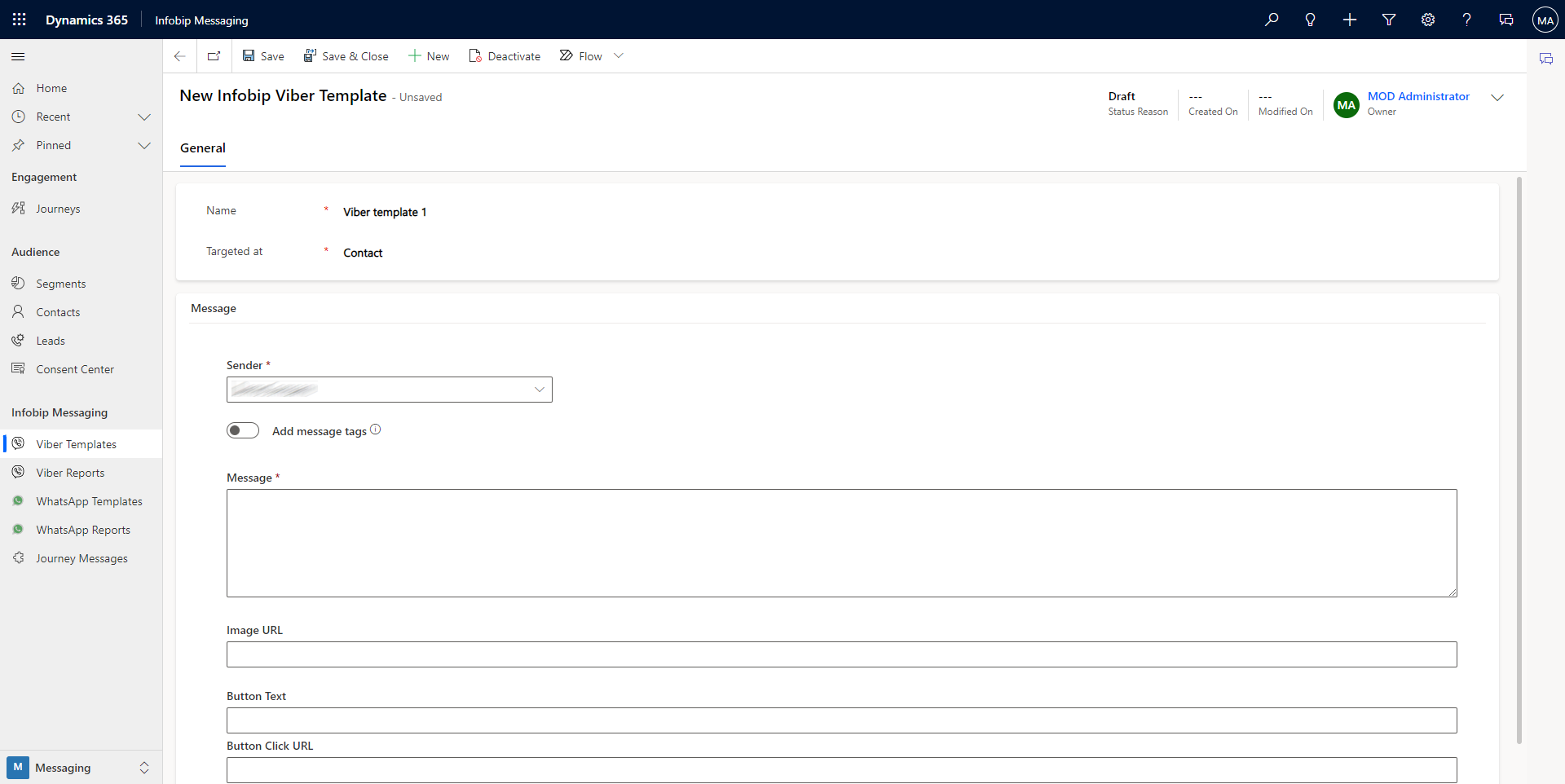The width and height of the screenshot is (1565, 784).
Task: Select the General tab
Action: point(203,148)
